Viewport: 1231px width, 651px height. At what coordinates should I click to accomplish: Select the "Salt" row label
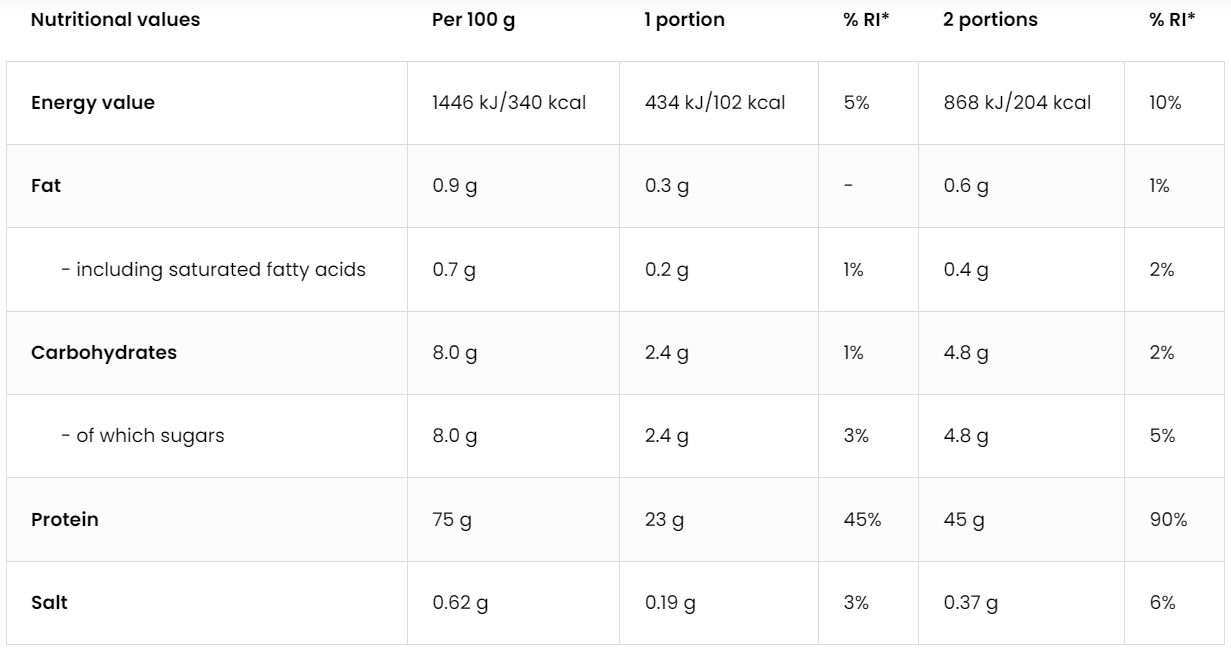pos(50,603)
